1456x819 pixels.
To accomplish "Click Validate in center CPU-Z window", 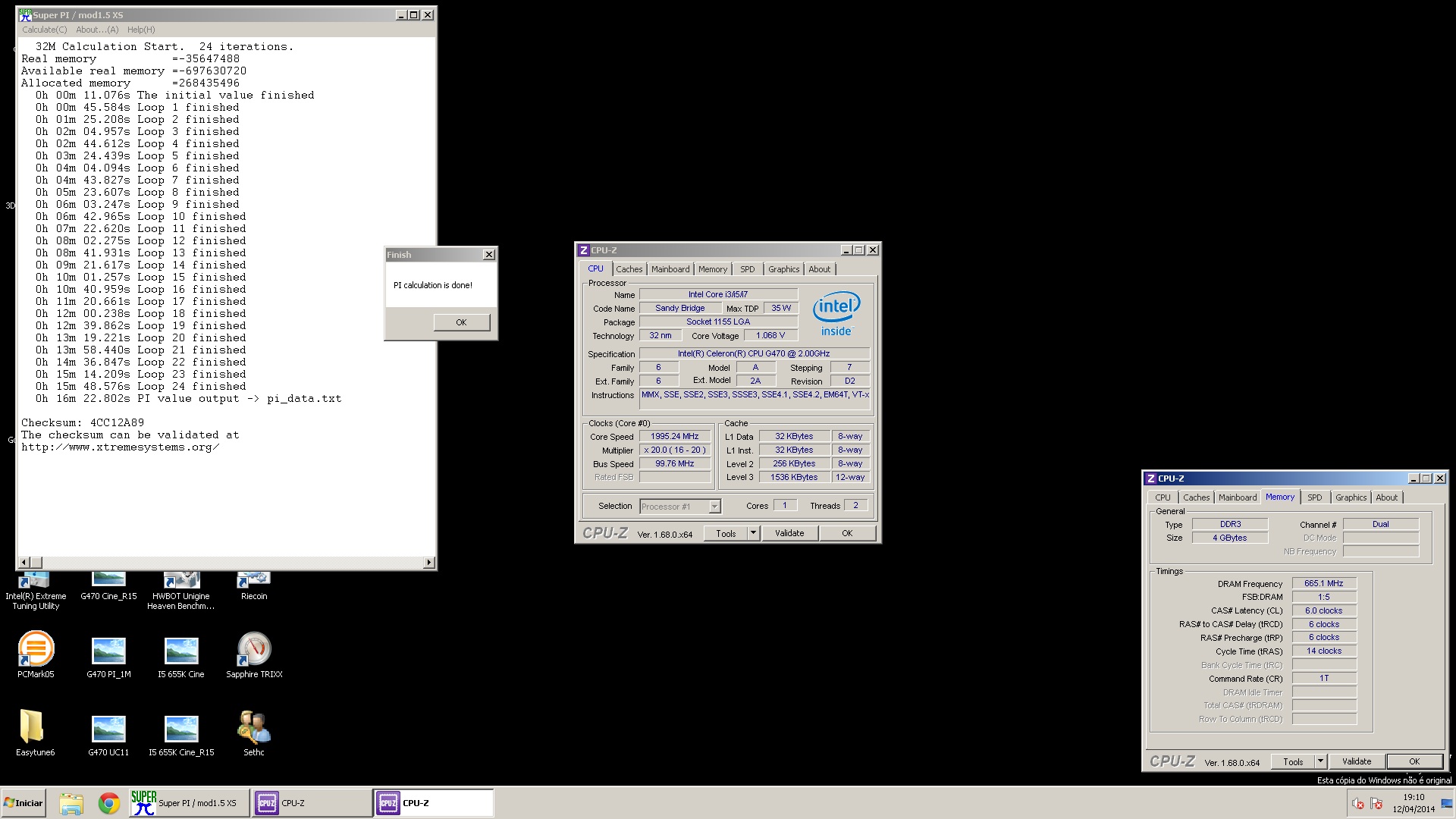I will pyautogui.click(x=789, y=533).
